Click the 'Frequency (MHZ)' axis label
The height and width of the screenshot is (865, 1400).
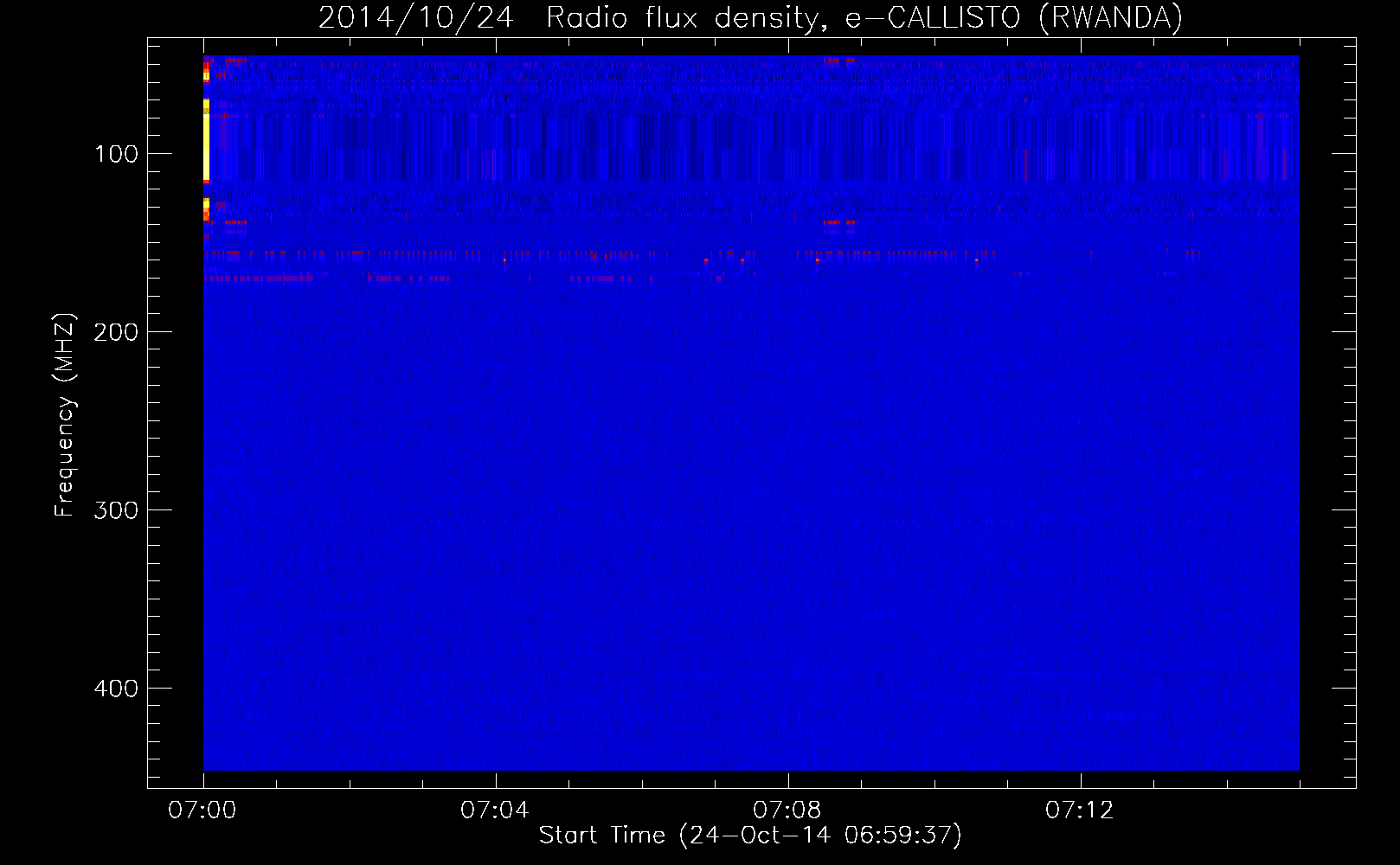coord(65,415)
